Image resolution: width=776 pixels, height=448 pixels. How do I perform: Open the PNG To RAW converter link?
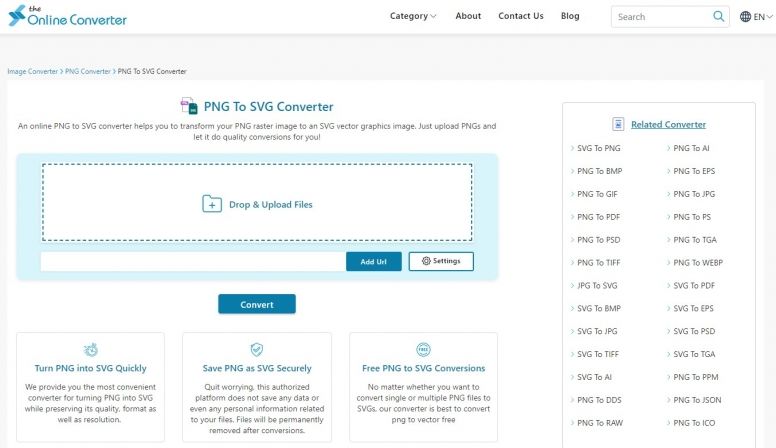[600, 423]
